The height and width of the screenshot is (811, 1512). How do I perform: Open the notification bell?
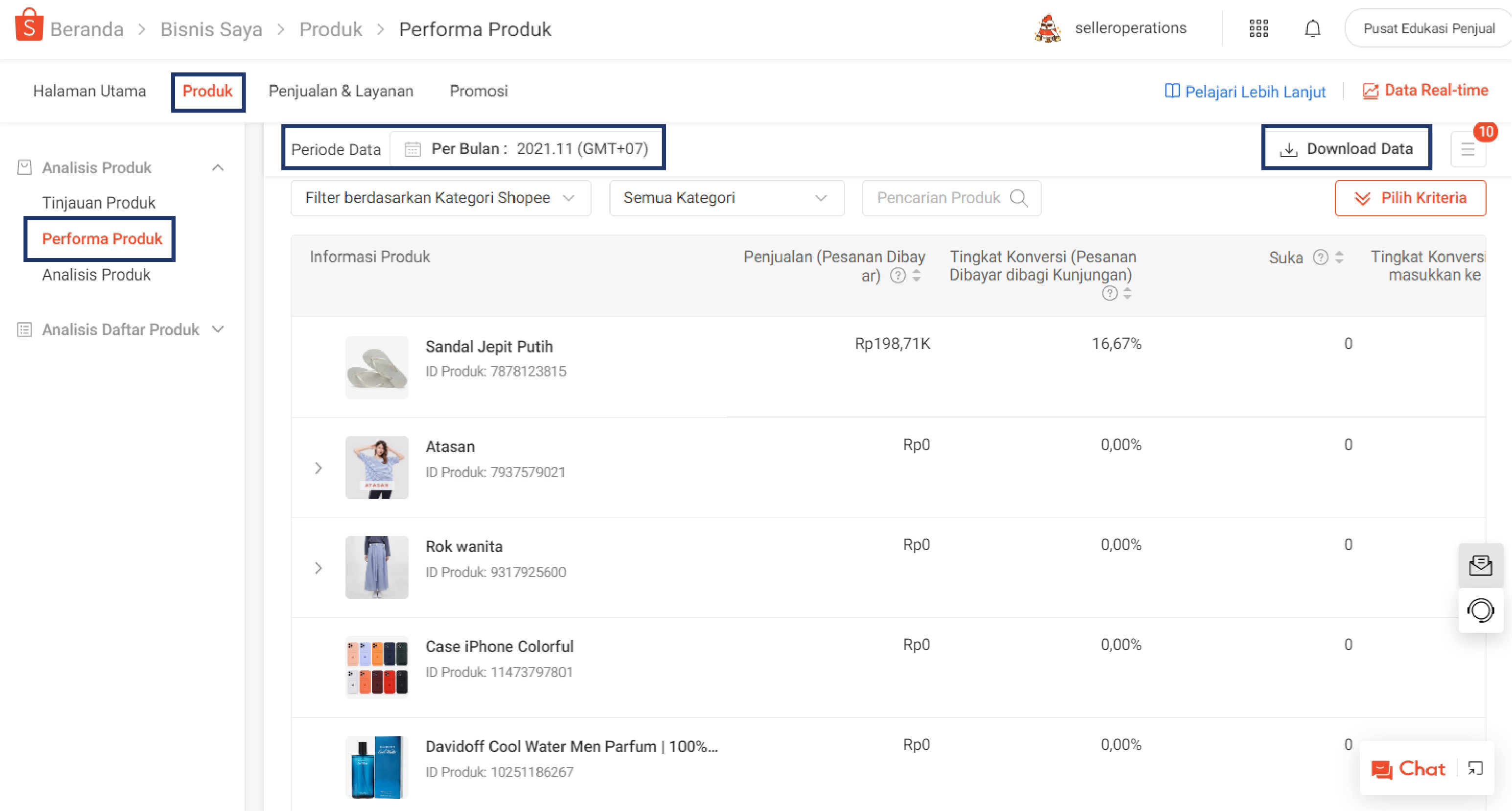[1312, 28]
